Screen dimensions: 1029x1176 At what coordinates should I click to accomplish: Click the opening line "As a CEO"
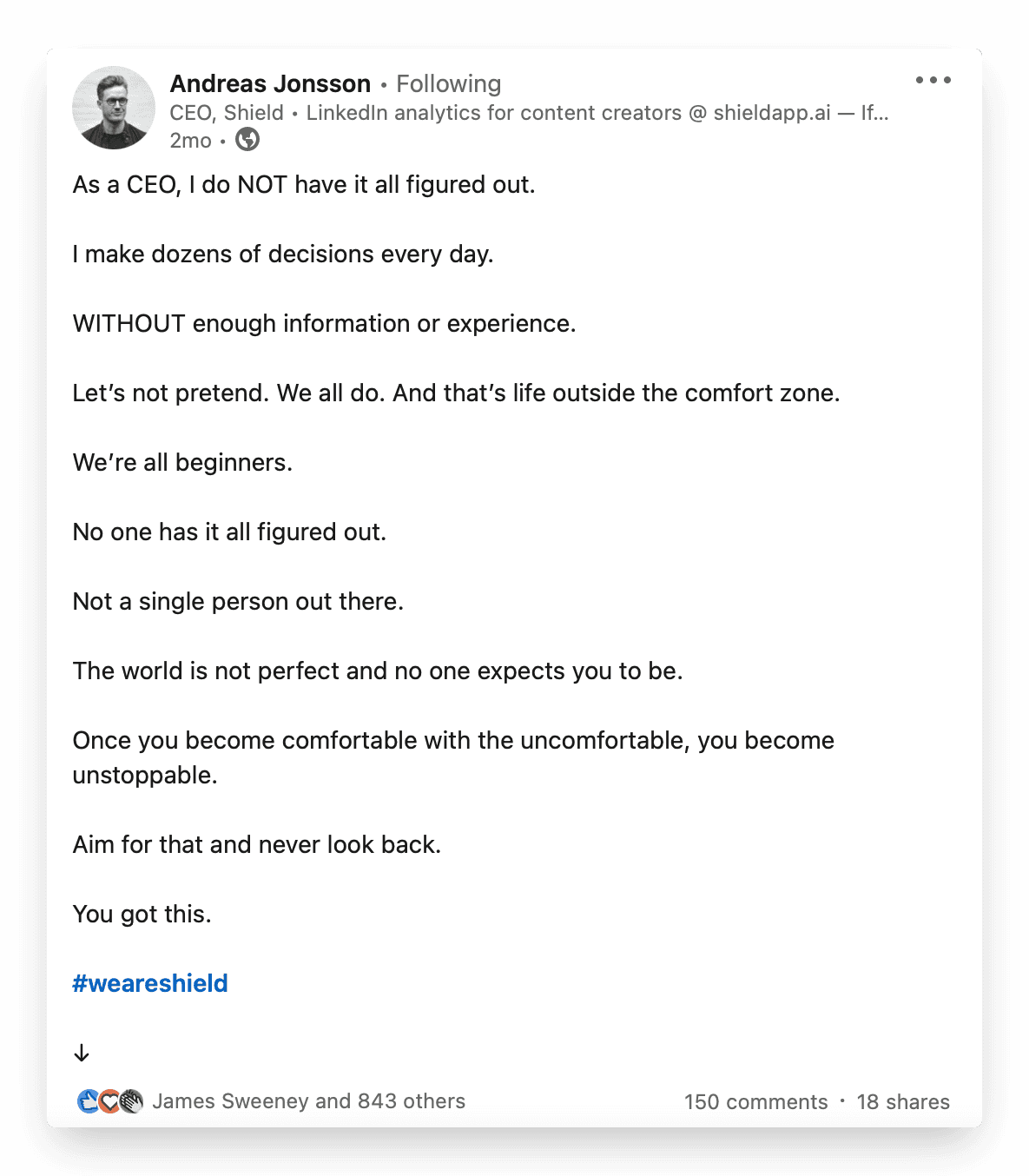[x=304, y=184]
